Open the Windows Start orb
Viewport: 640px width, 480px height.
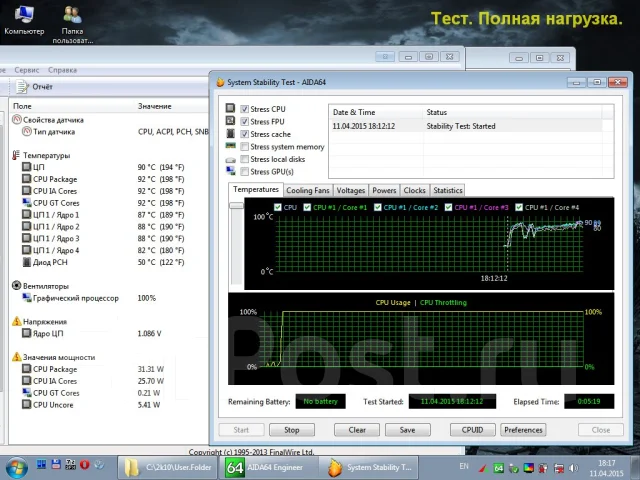coord(16,468)
